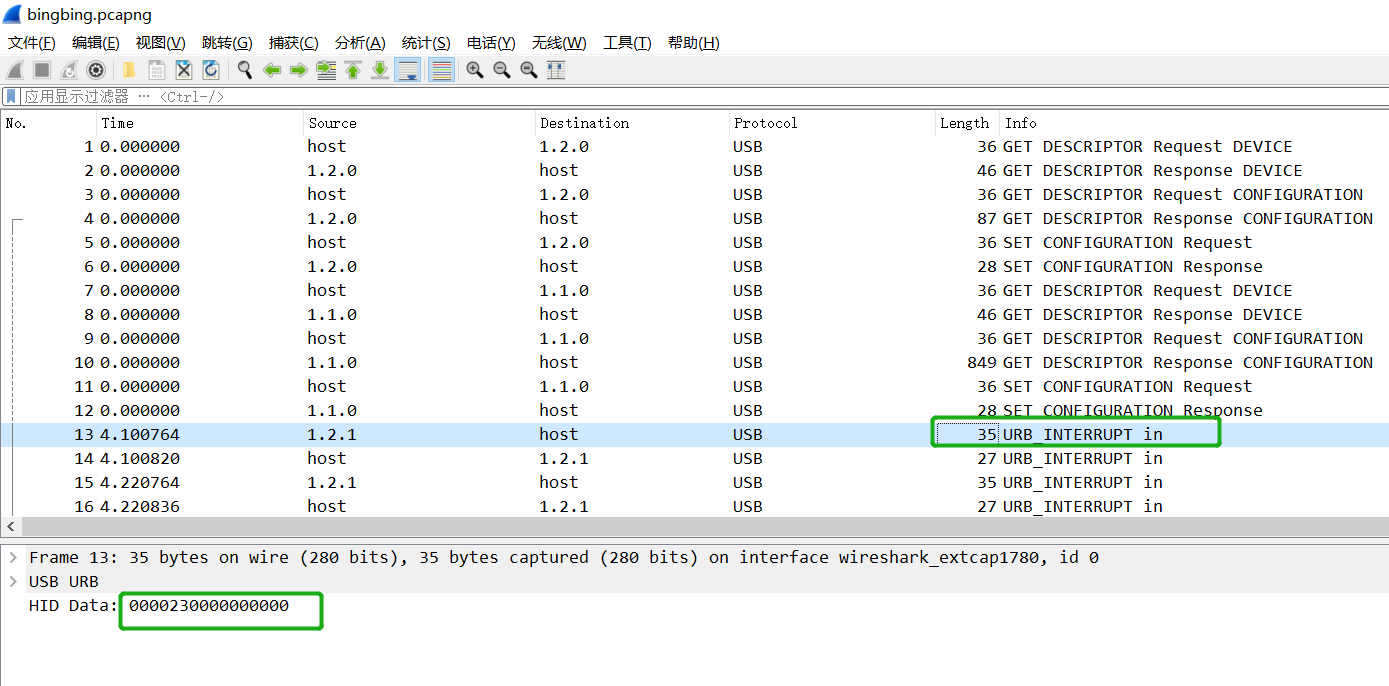Toggle auto-scroll during live capture
1389x686 pixels.
point(407,70)
